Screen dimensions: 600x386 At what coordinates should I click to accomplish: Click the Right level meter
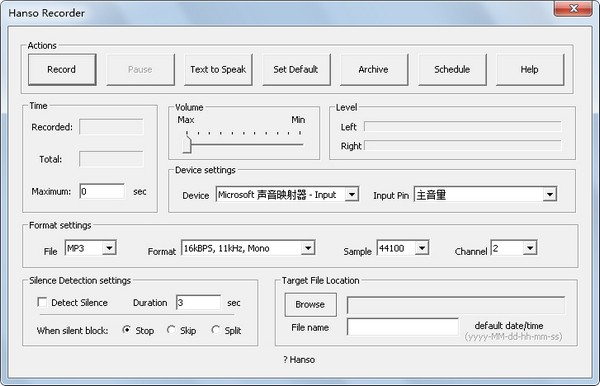pos(463,145)
